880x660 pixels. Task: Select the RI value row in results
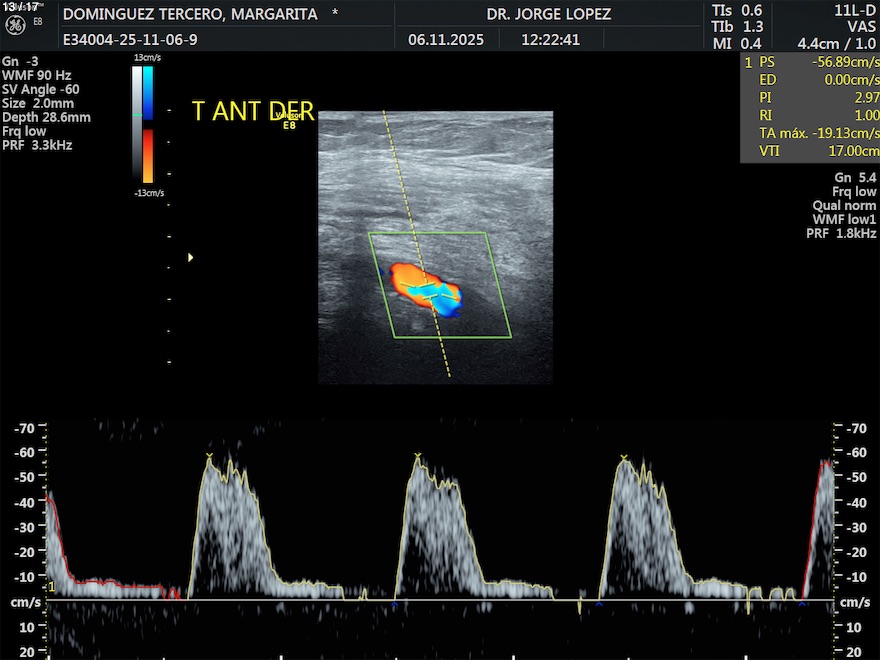(810, 115)
